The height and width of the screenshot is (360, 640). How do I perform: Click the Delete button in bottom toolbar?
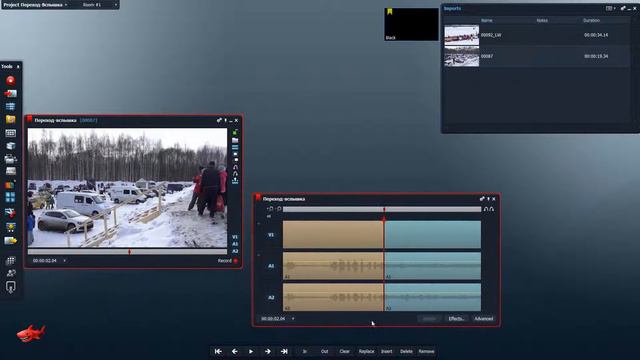(406, 351)
